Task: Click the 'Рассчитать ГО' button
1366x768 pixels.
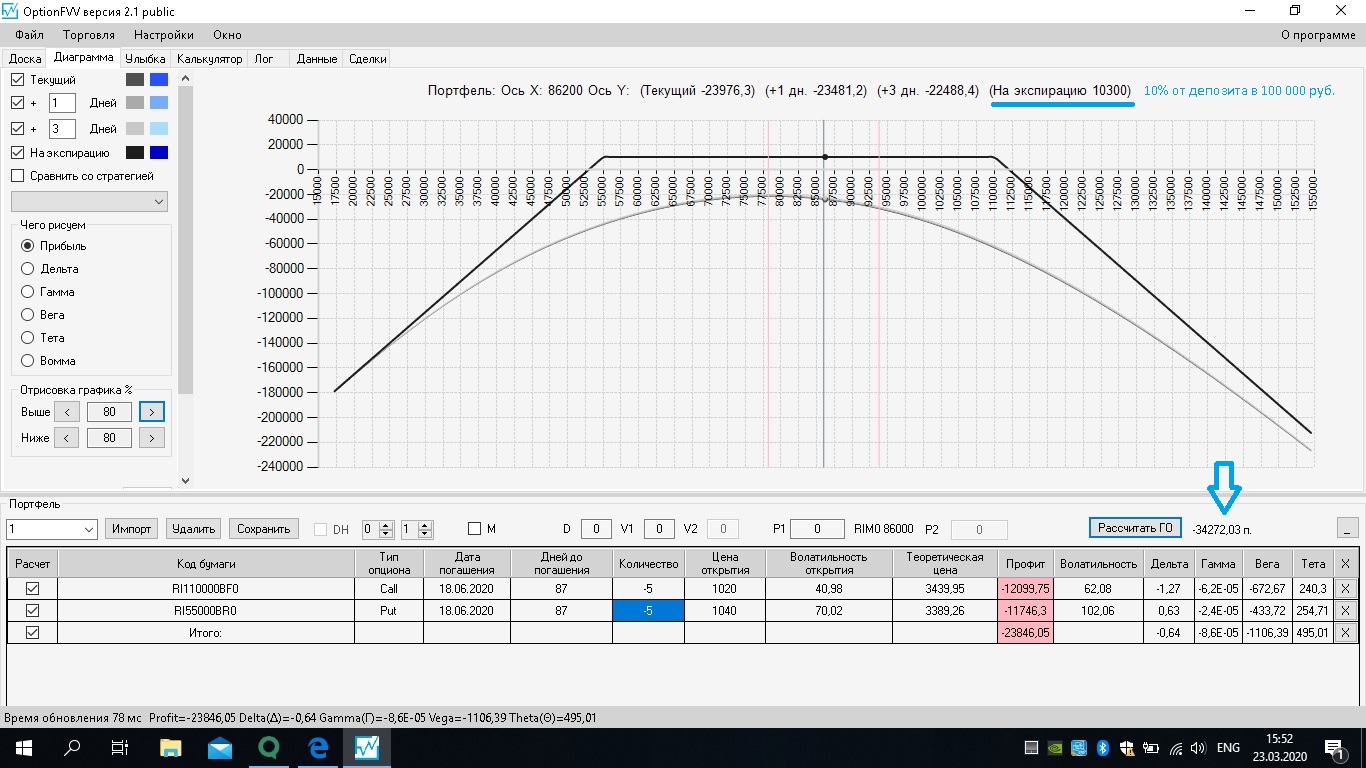Action: 1135,528
